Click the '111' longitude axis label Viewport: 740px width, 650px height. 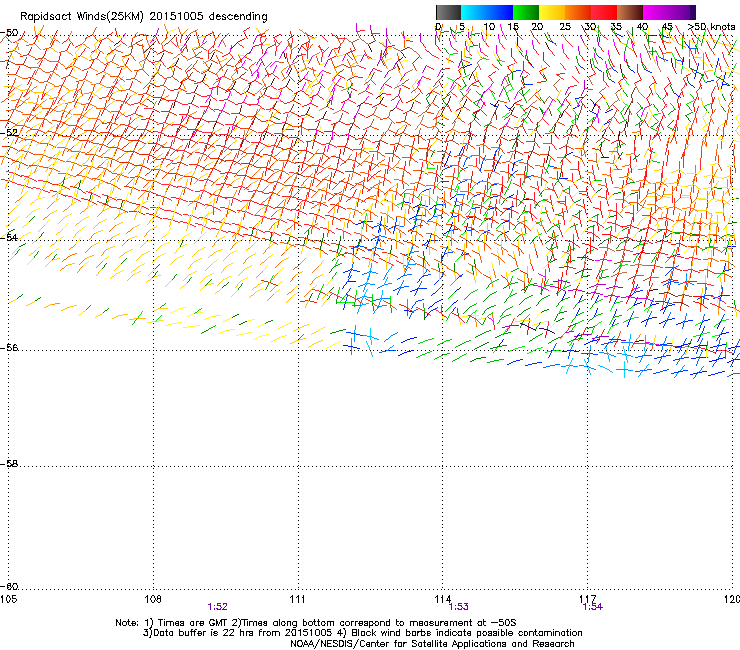point(298,599)
